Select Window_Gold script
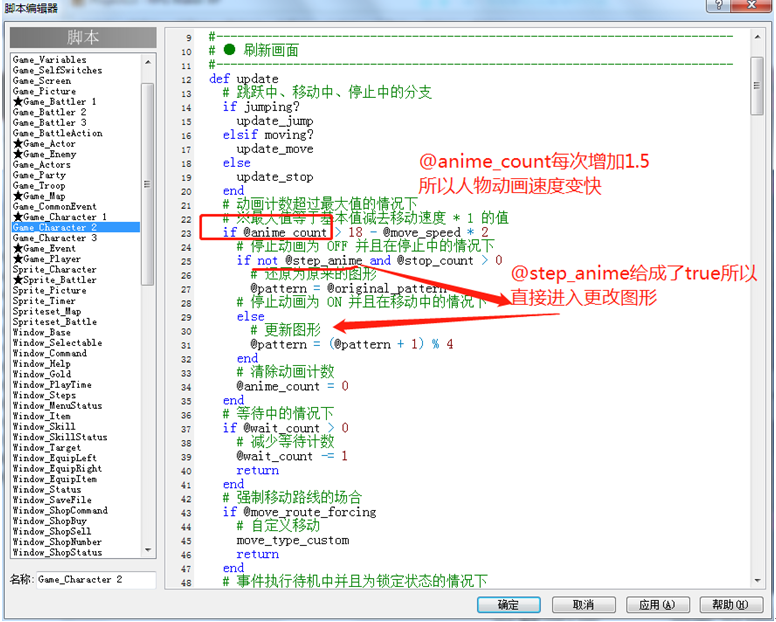The image size is (776, 622). pos(42,374)
